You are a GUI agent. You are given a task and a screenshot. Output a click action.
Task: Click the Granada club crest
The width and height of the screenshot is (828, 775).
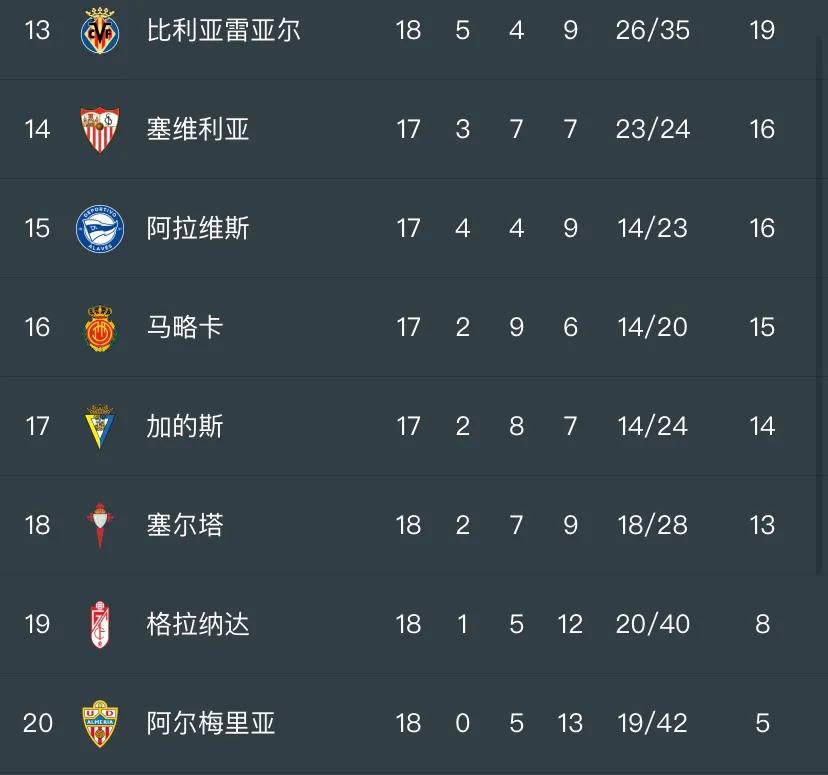(100, 625)
